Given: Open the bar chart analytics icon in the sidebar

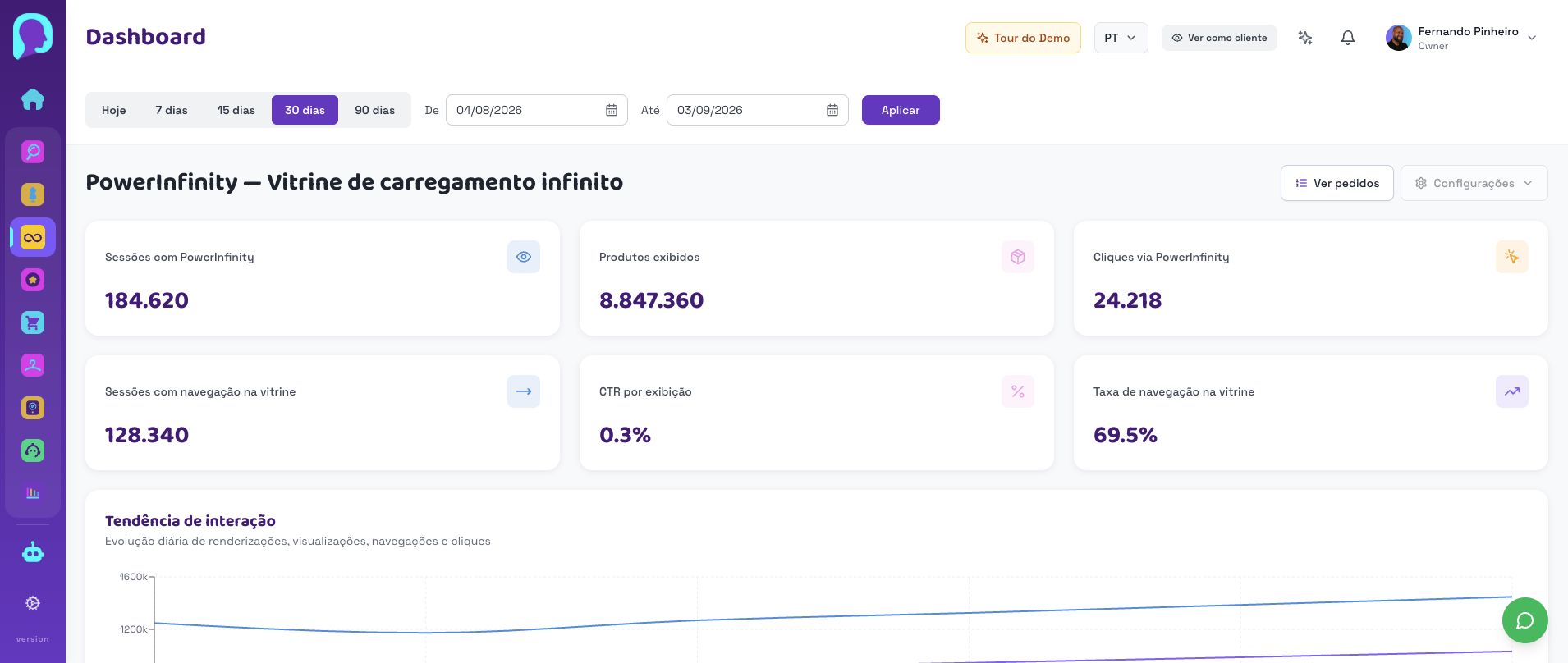Looking at the screenshot, I should click(x=33, y=493).
